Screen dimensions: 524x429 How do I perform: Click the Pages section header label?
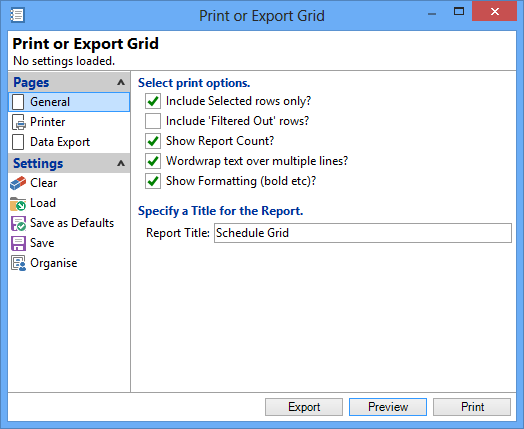tap(31, 83)
